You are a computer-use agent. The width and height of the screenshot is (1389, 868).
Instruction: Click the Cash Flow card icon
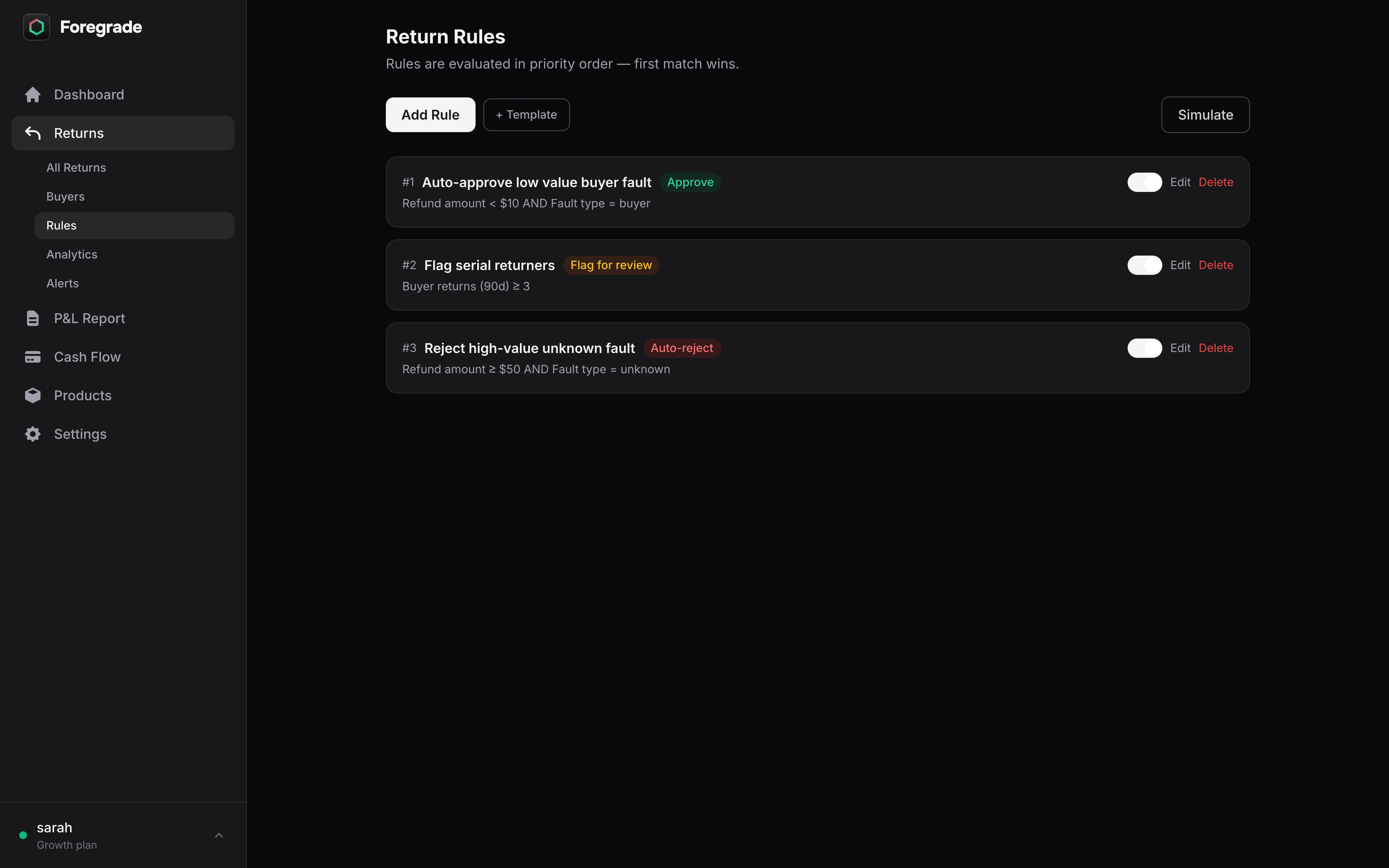[x=33, y=357]
